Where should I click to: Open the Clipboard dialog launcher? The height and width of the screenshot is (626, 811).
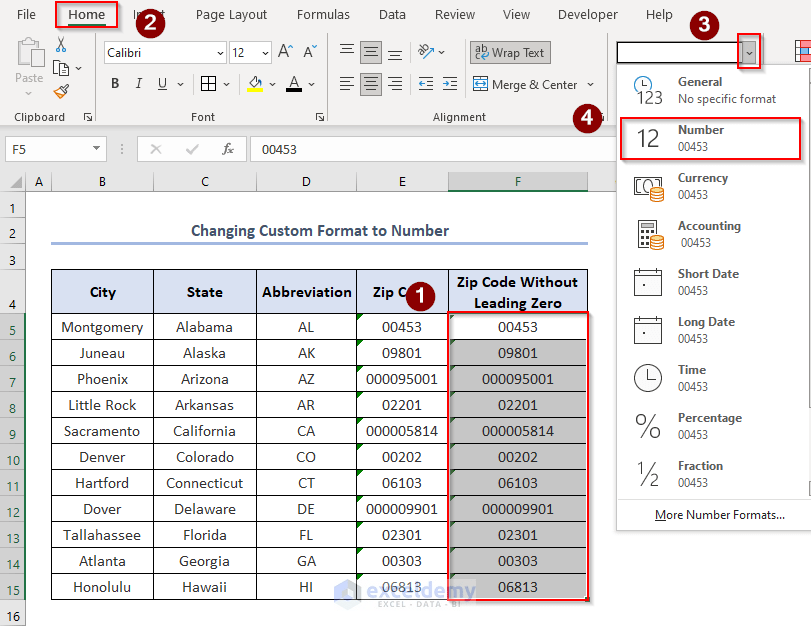tap(87, 117)
